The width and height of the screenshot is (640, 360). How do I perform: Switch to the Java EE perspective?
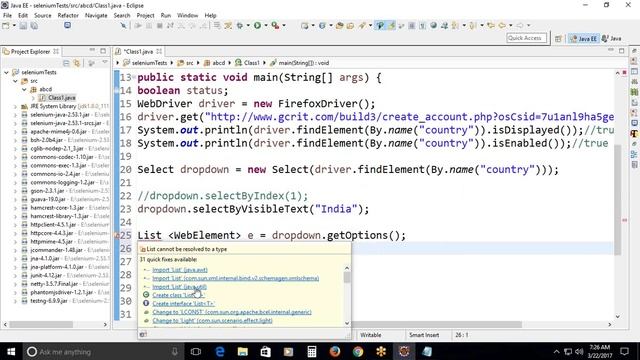[583, 38]
